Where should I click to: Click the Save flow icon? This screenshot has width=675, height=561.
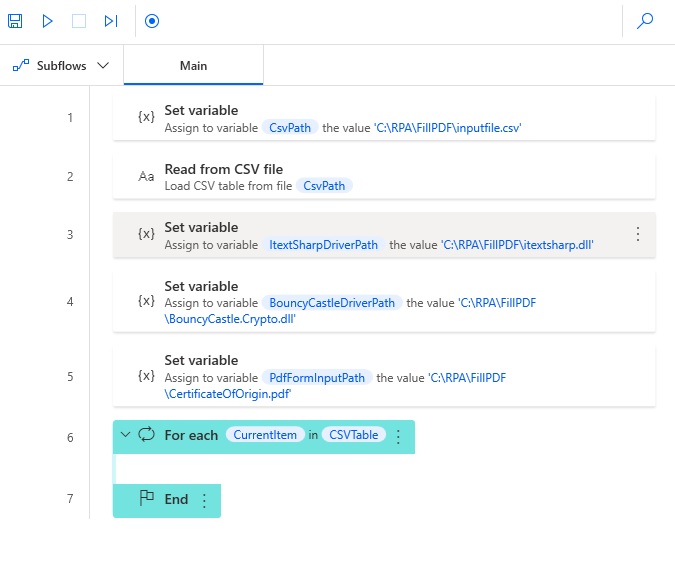pyautogui.click(x=16, y=21)
